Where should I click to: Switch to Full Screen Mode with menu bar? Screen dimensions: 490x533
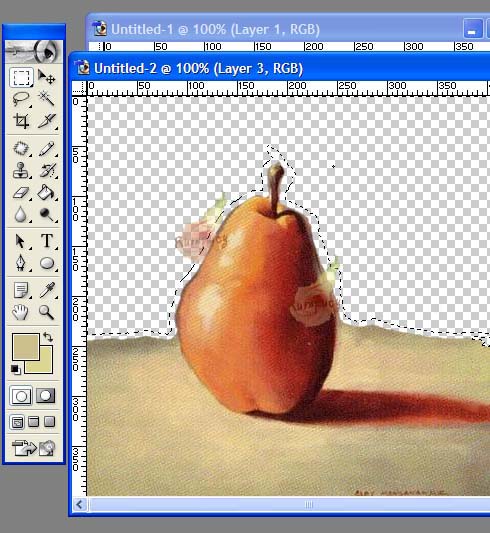coord(33,422)
